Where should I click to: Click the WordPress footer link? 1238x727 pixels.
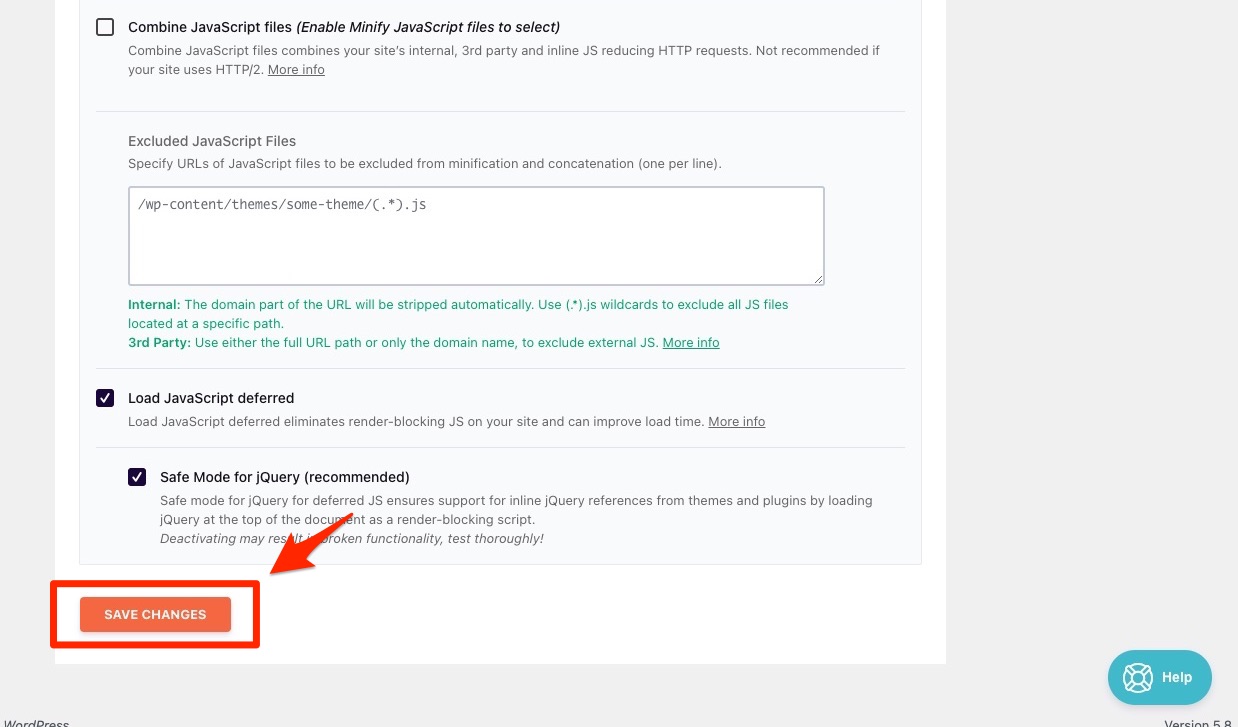click(37, 723)
